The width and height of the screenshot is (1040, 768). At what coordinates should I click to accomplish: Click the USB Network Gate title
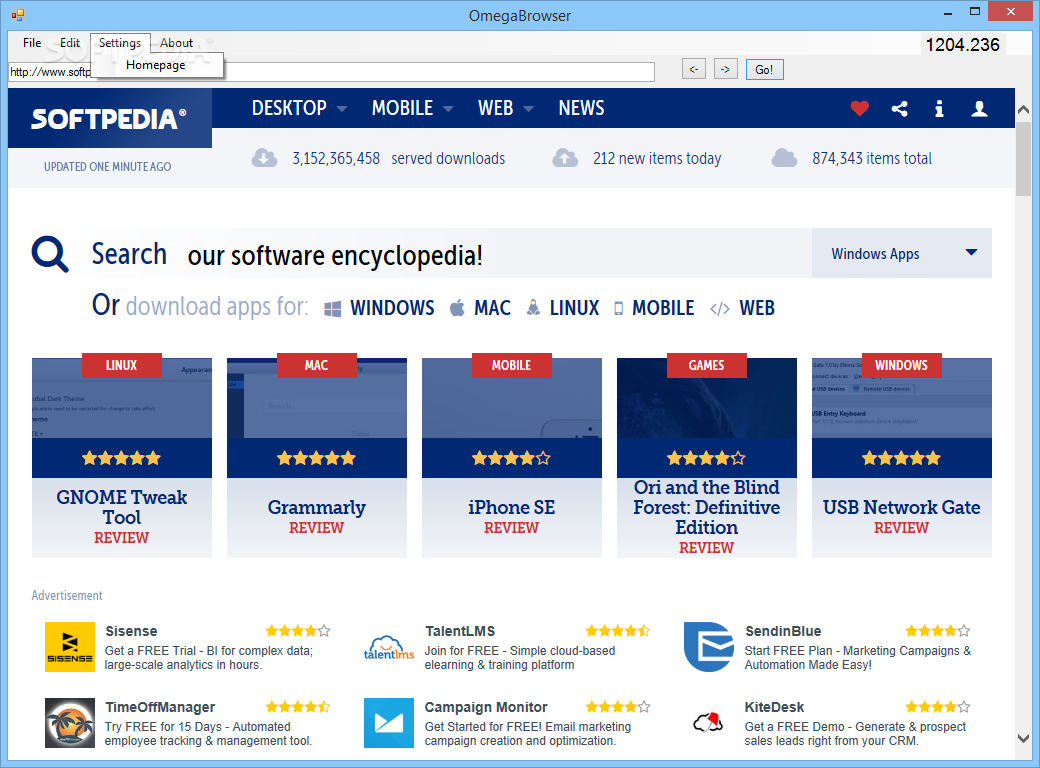pyautogui.click(x=901, y=507)
